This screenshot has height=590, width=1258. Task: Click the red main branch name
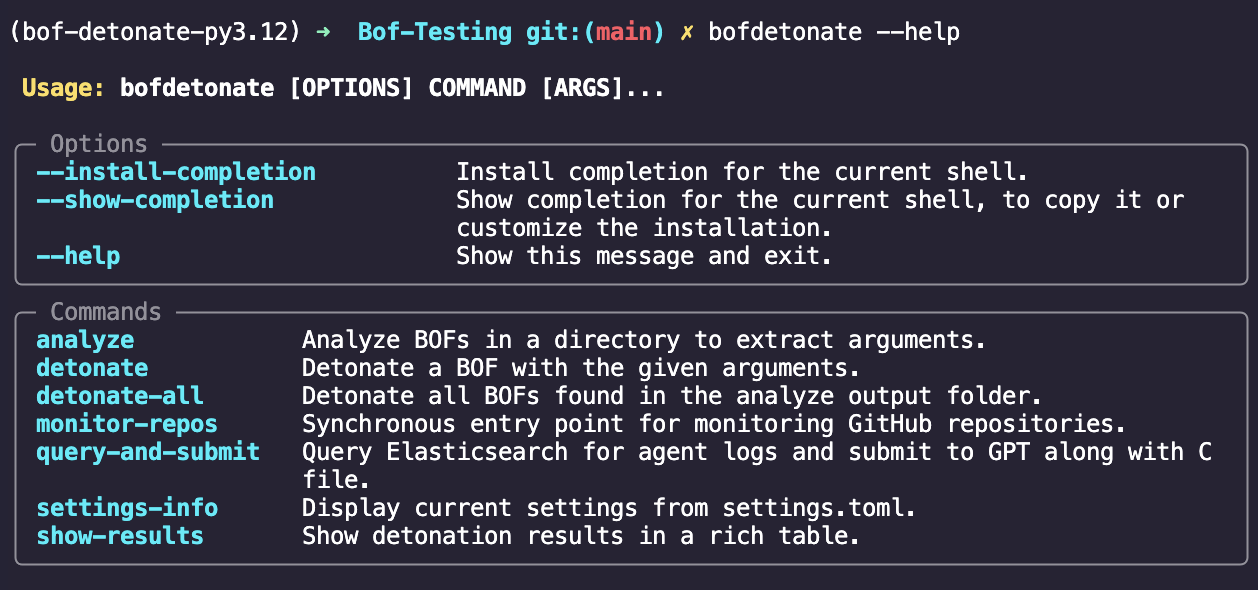(624, 32)
